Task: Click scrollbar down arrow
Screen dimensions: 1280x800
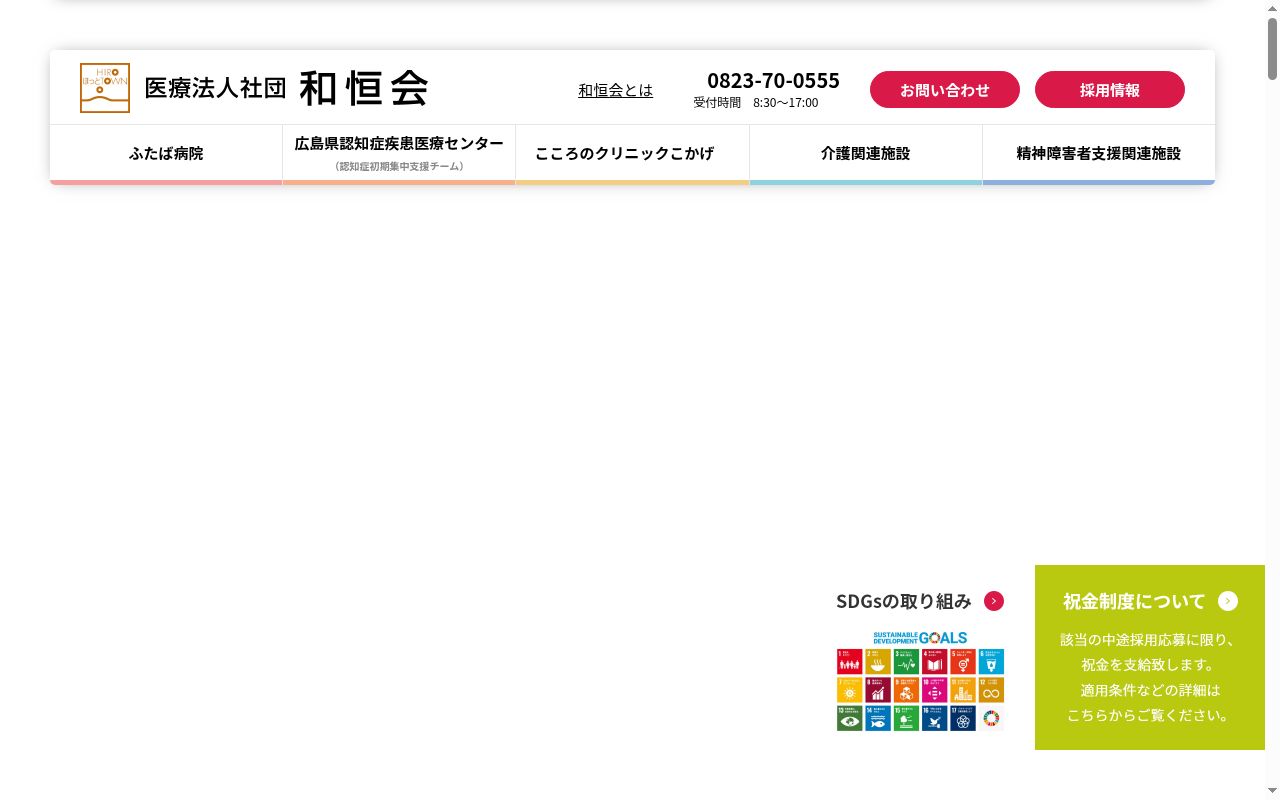Action: 1272,792
